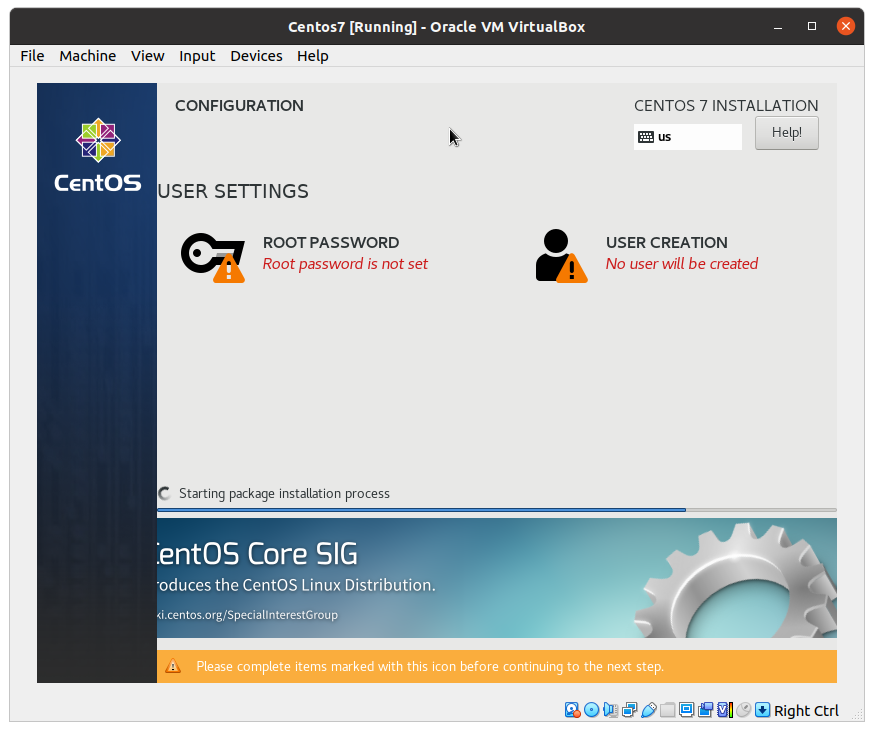The image size is (874, 731).
Task: Click the keyboard icon in layout indicator
Action: 645,137
